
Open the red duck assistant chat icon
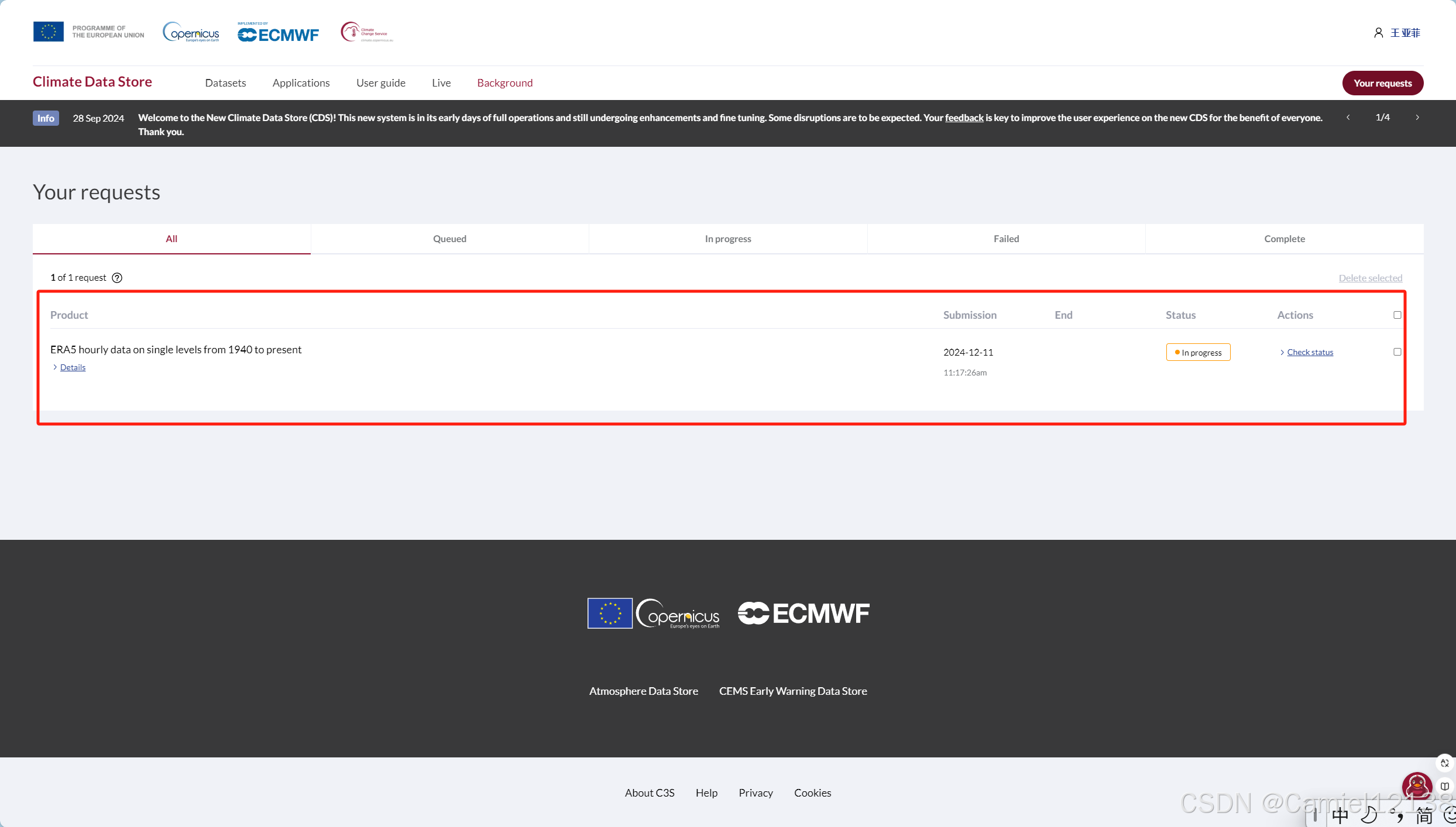click(x=1416, y=787)
